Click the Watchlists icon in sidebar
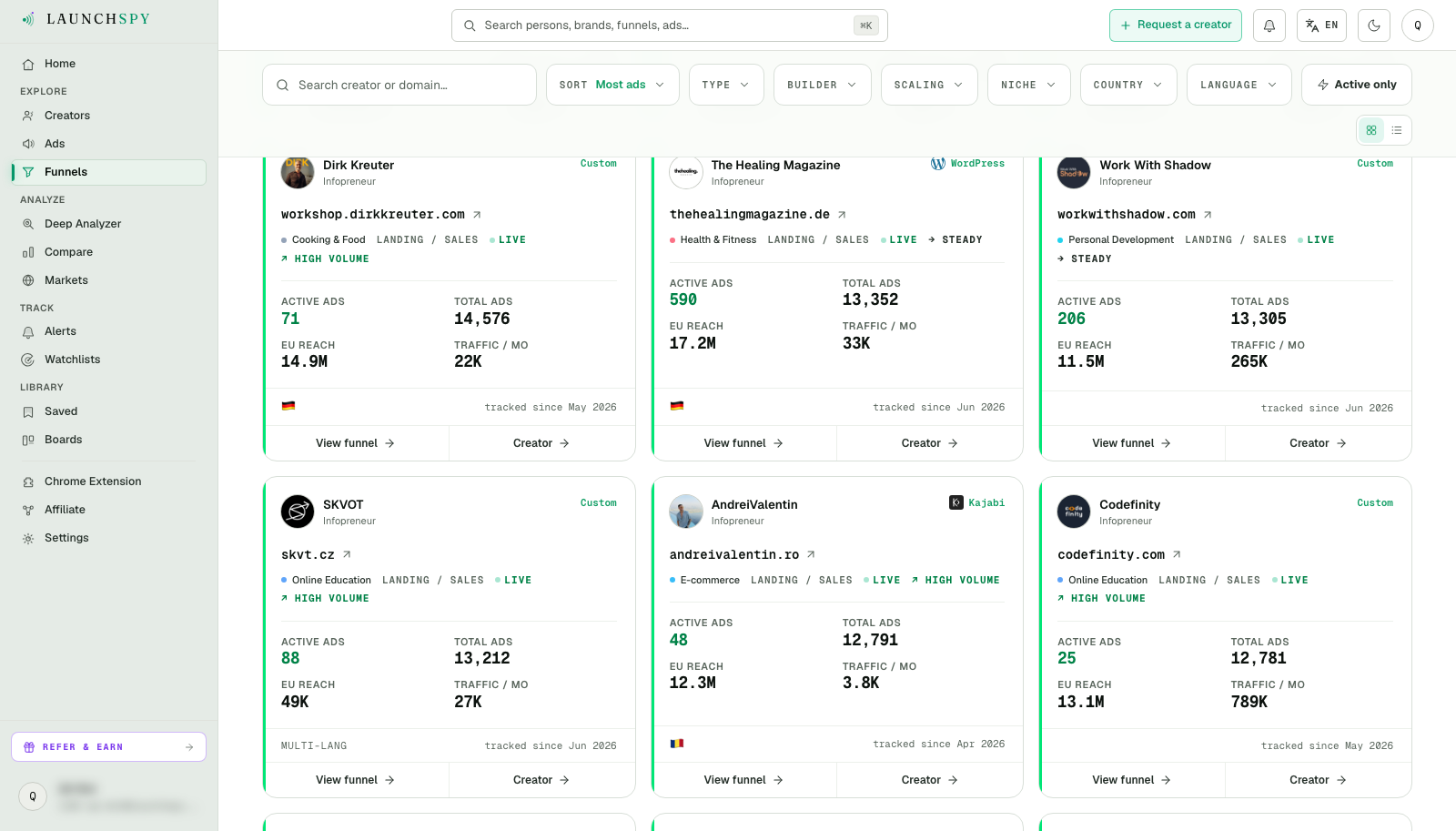Viewport: 1456px width, 831px height. 28,360
